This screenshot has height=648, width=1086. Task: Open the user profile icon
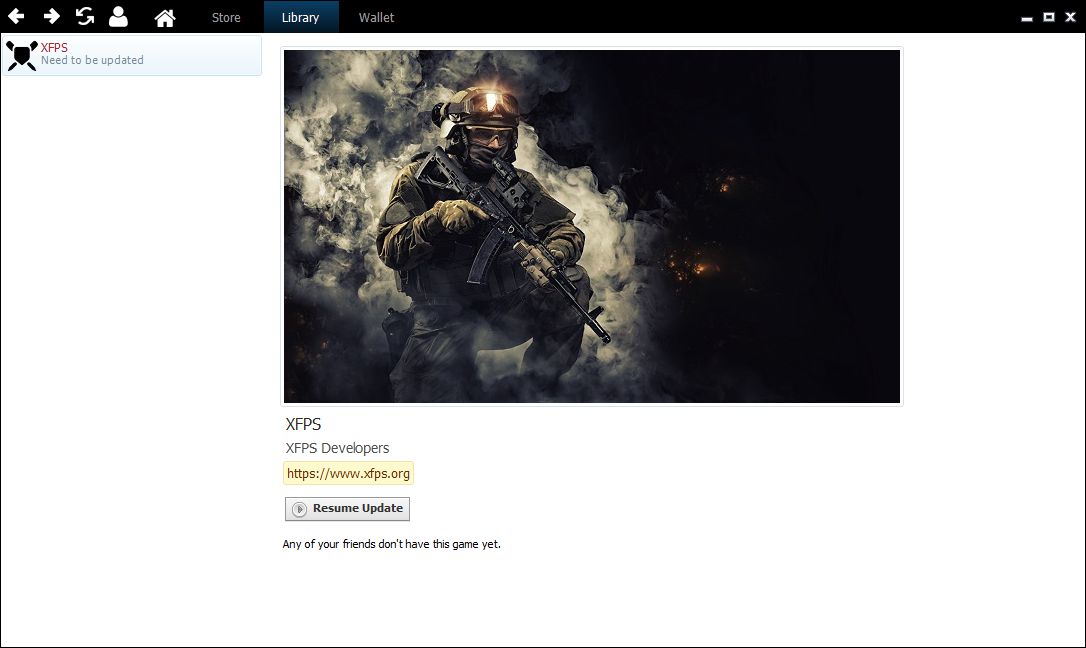pos(118,16)
